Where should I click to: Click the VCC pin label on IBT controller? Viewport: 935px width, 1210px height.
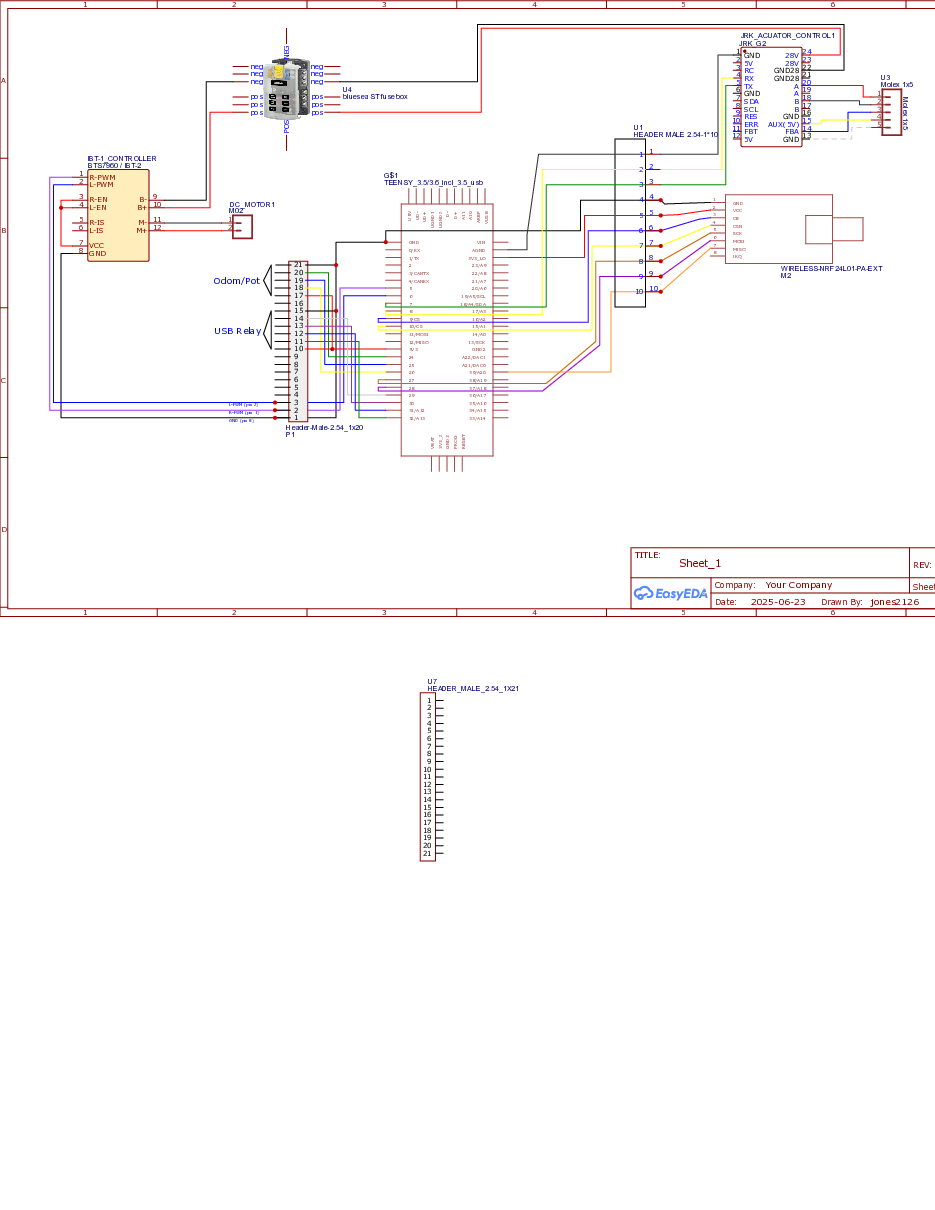pos(96,245)
